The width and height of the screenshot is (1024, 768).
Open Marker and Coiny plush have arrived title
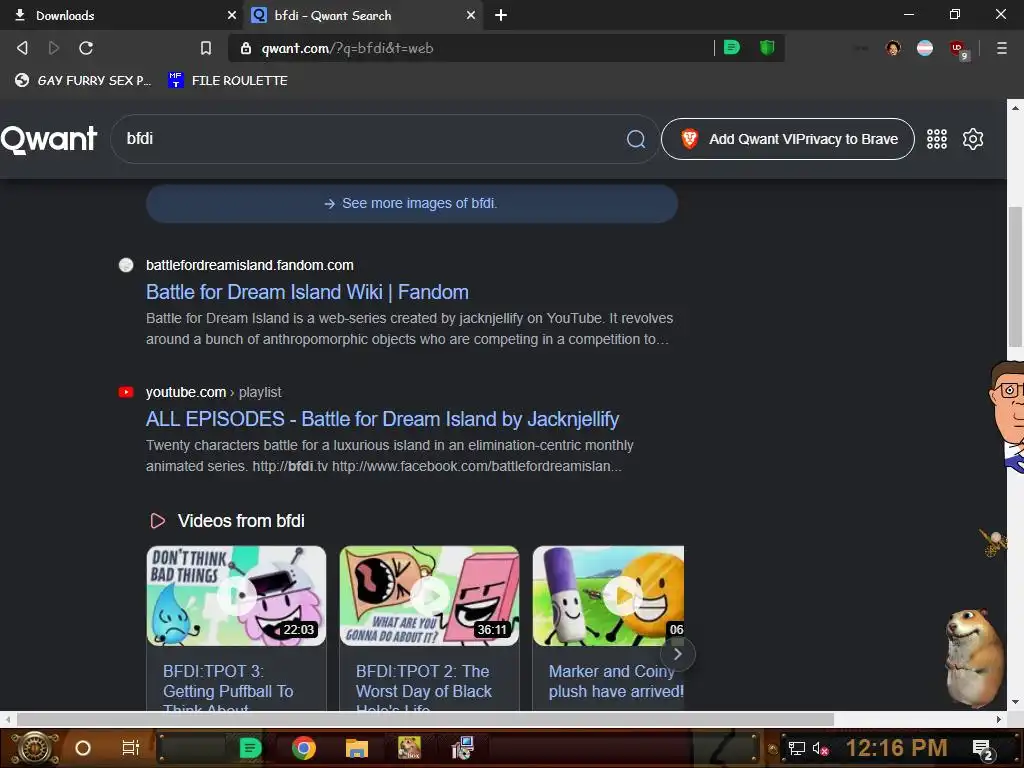616,681
